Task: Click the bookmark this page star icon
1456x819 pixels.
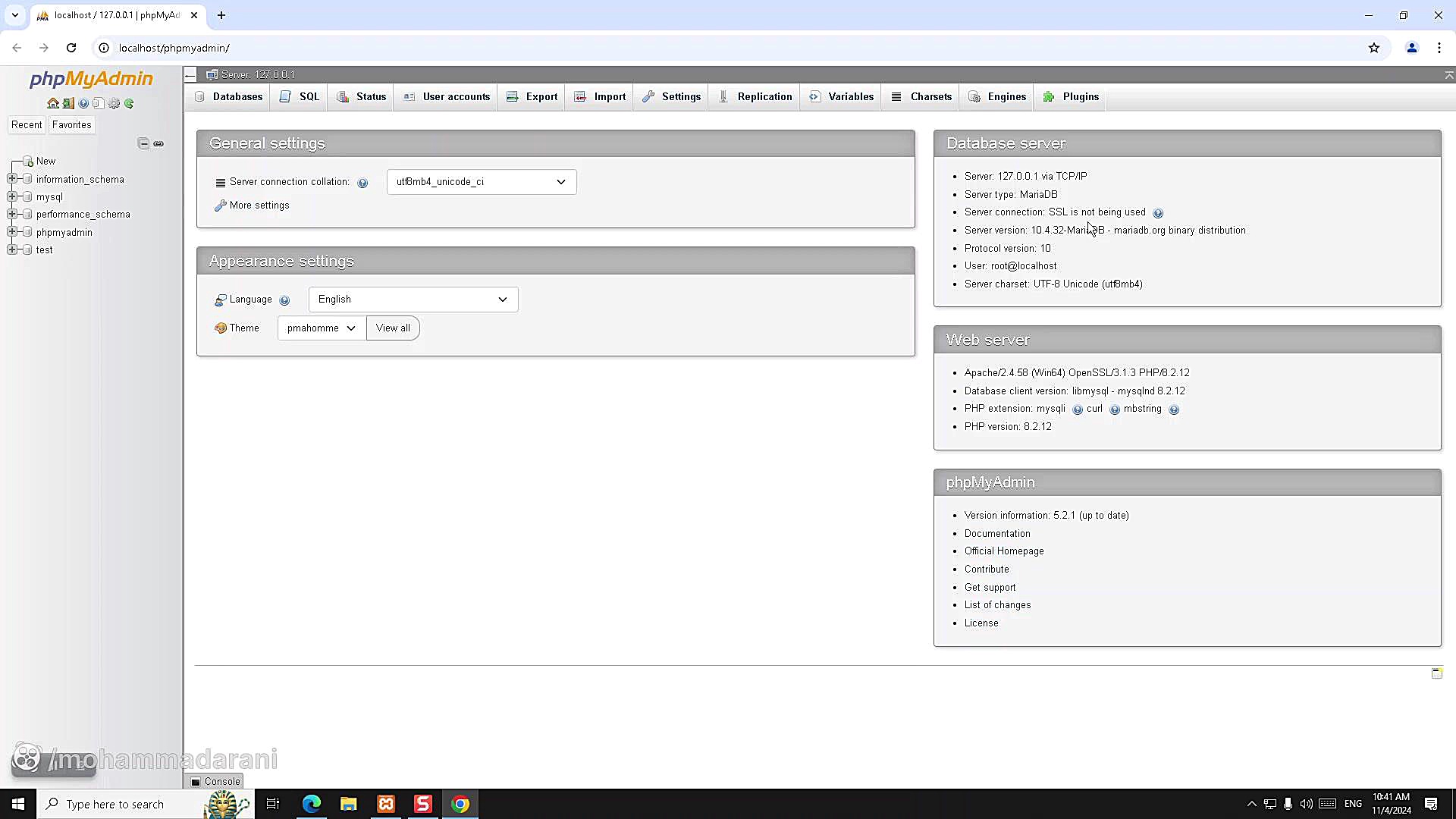Action: tap(1374, 48)
